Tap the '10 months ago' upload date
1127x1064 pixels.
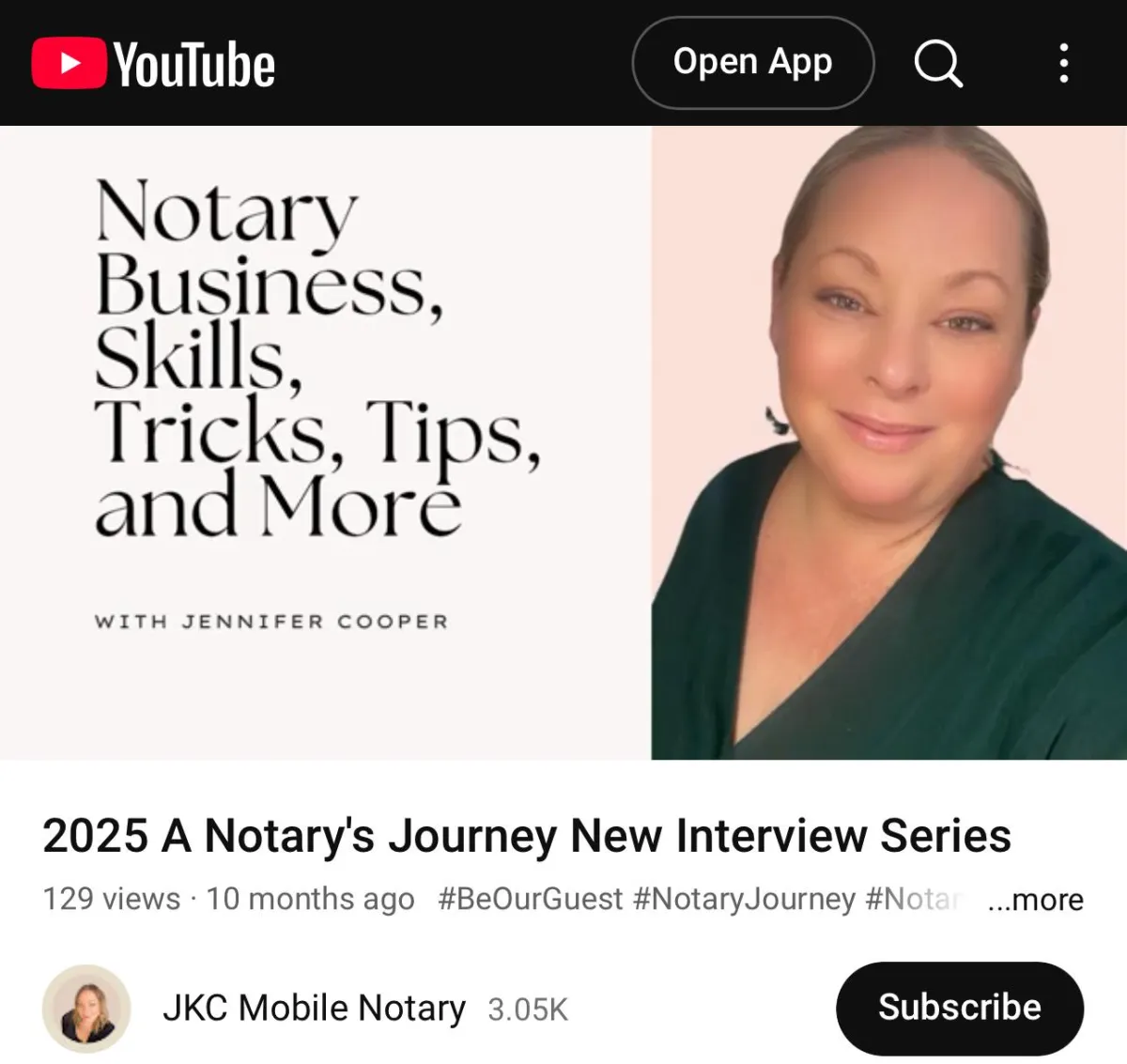[x=310, y=899]
